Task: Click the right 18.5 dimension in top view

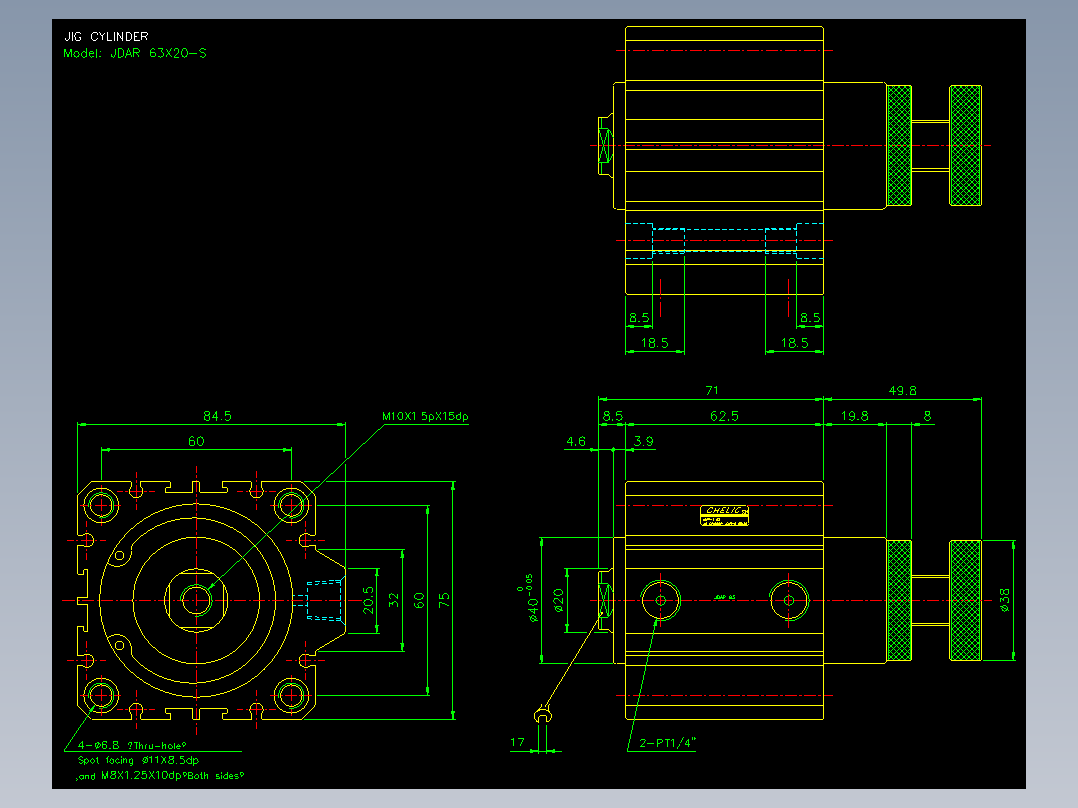Action: pos(794,342)
